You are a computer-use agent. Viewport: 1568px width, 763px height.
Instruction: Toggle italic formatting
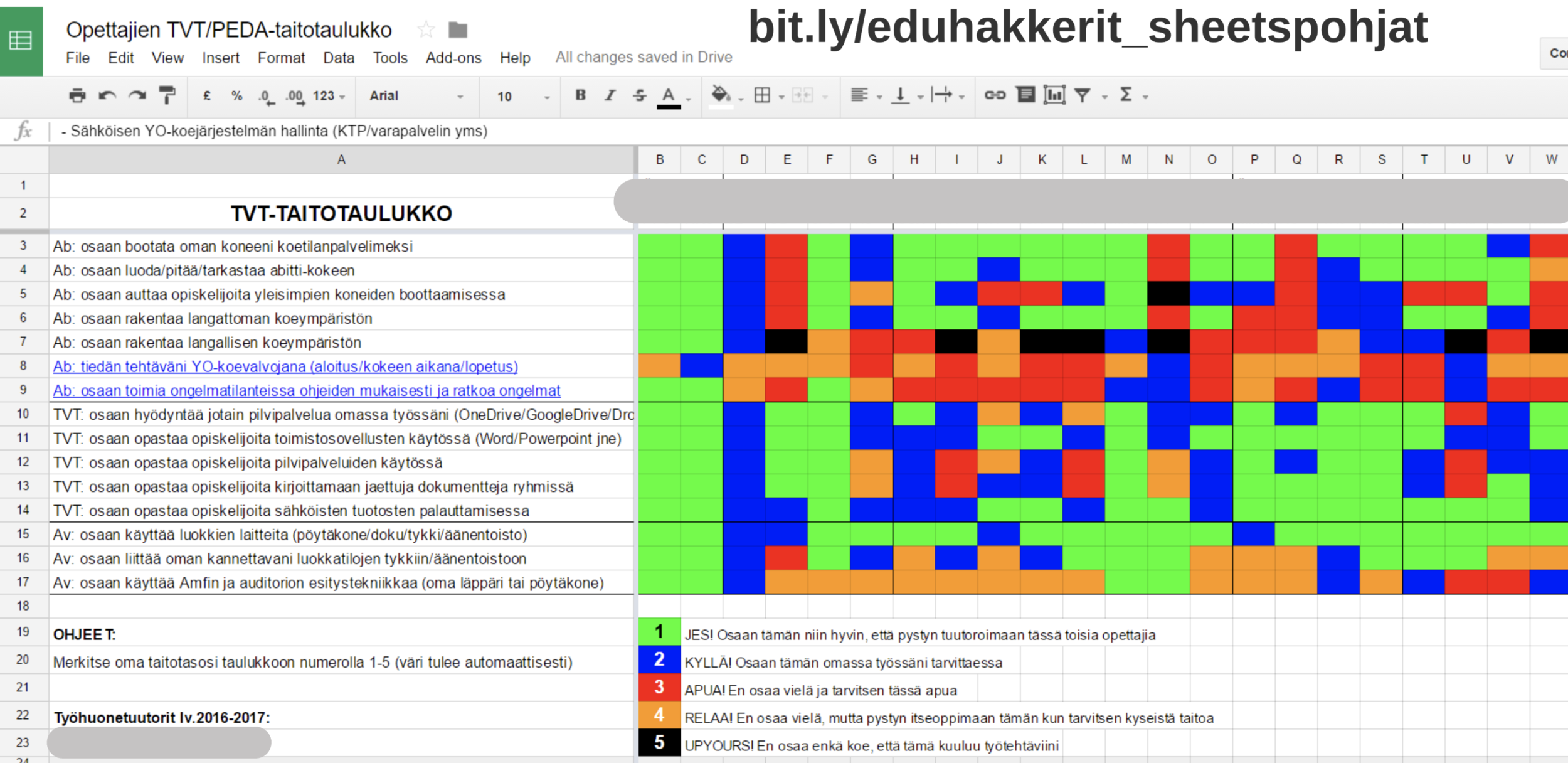click(610, 95)
